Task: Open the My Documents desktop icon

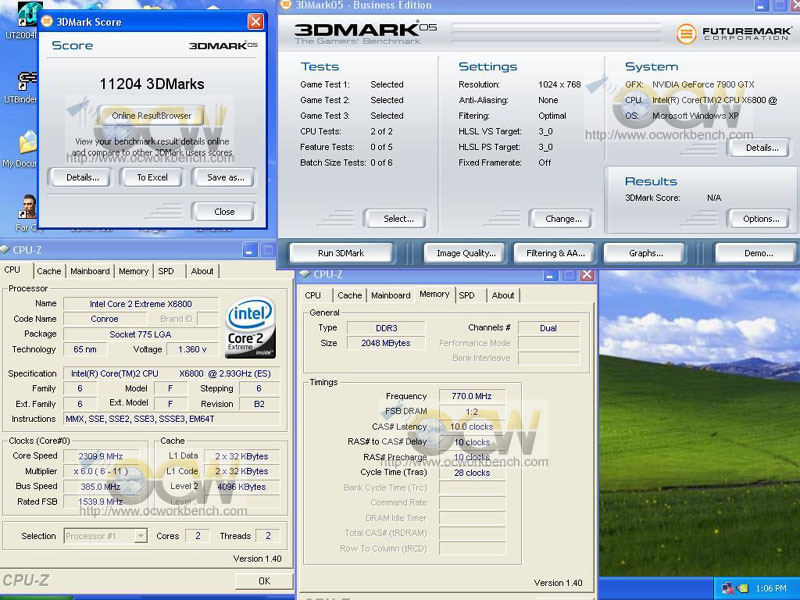Action: click(x=28, y=142)
